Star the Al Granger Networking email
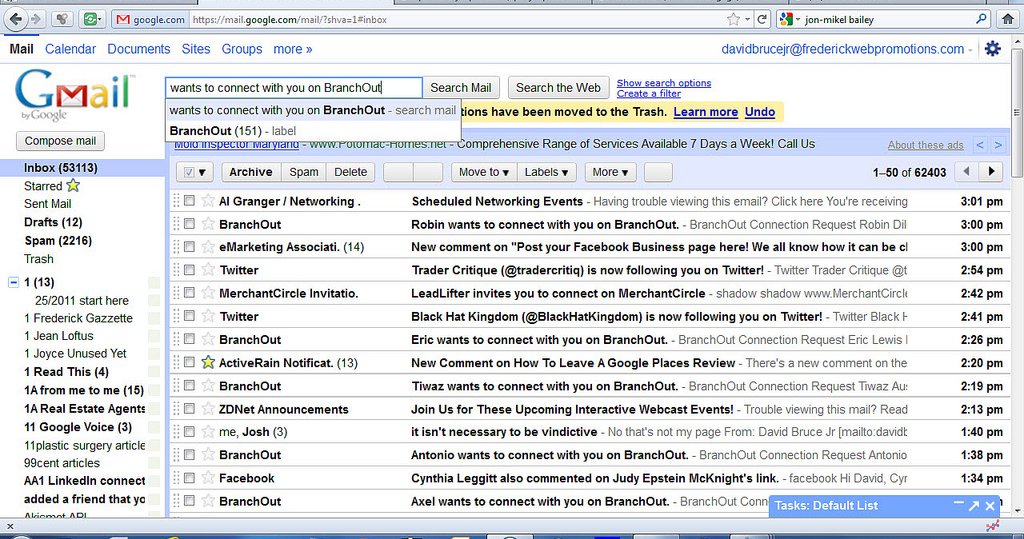 coord(208,201)
